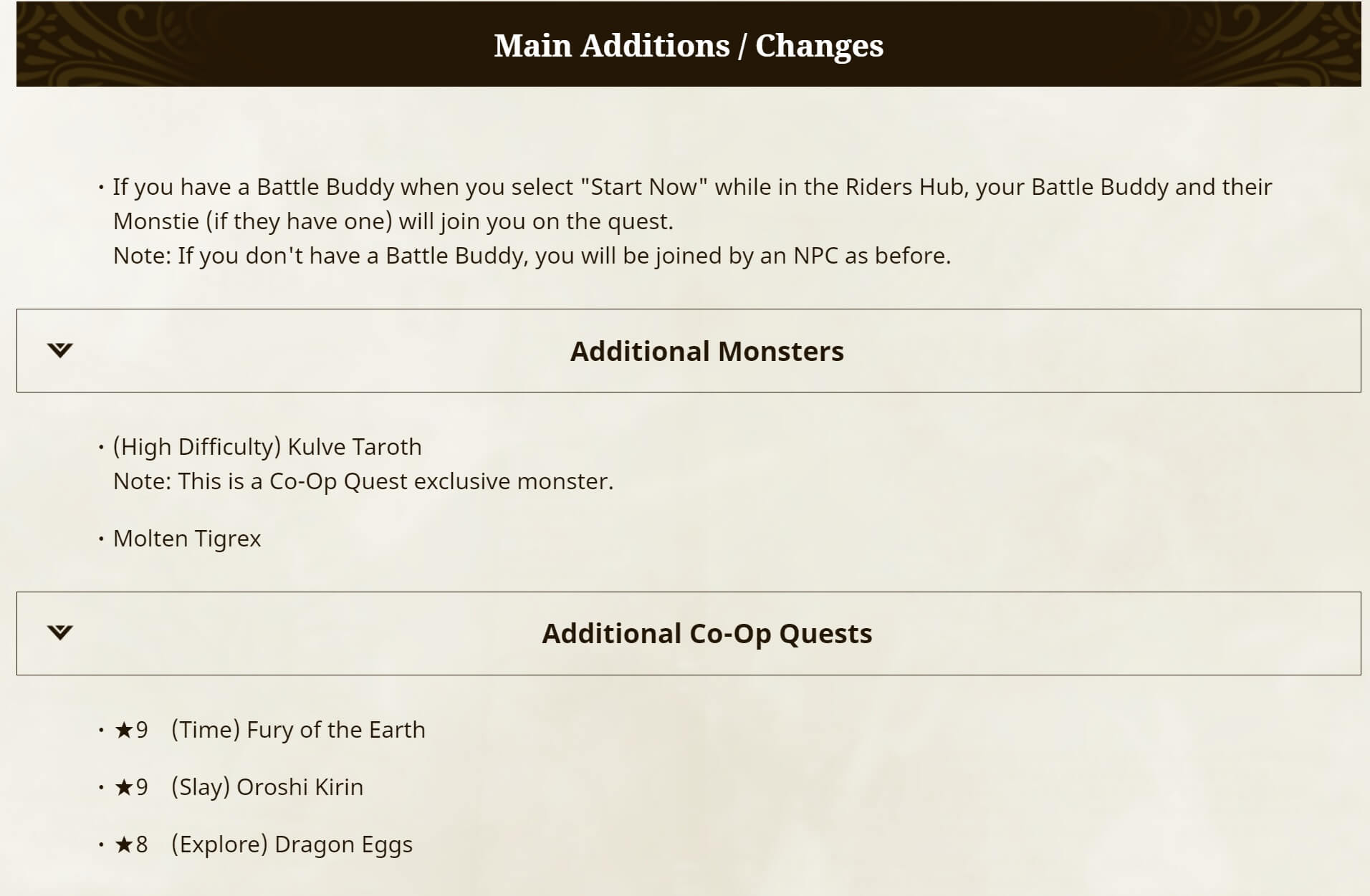Collapse the Additional Co-Op Quests chevron arrow
The width and height of the screenshot is (1370, 896).
[60, 632]
